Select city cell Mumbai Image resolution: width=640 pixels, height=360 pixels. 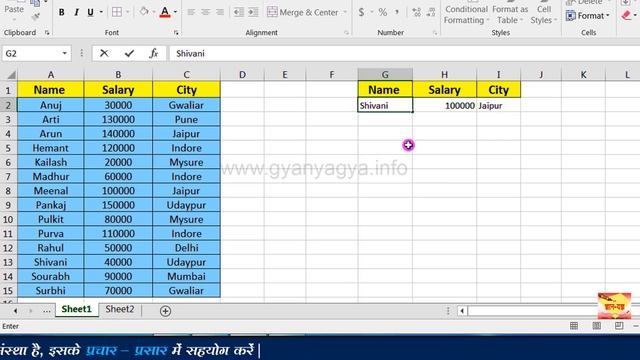click(x=186, y=277)
